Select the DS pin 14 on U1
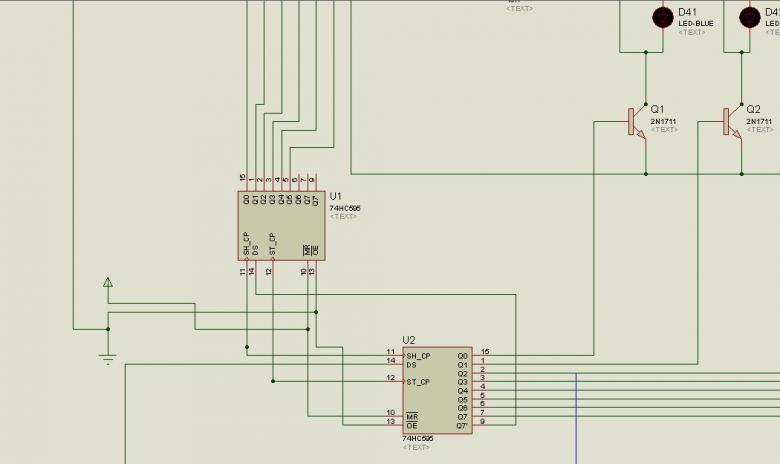This screenshot has height=464, width=780. click(254, 269)
